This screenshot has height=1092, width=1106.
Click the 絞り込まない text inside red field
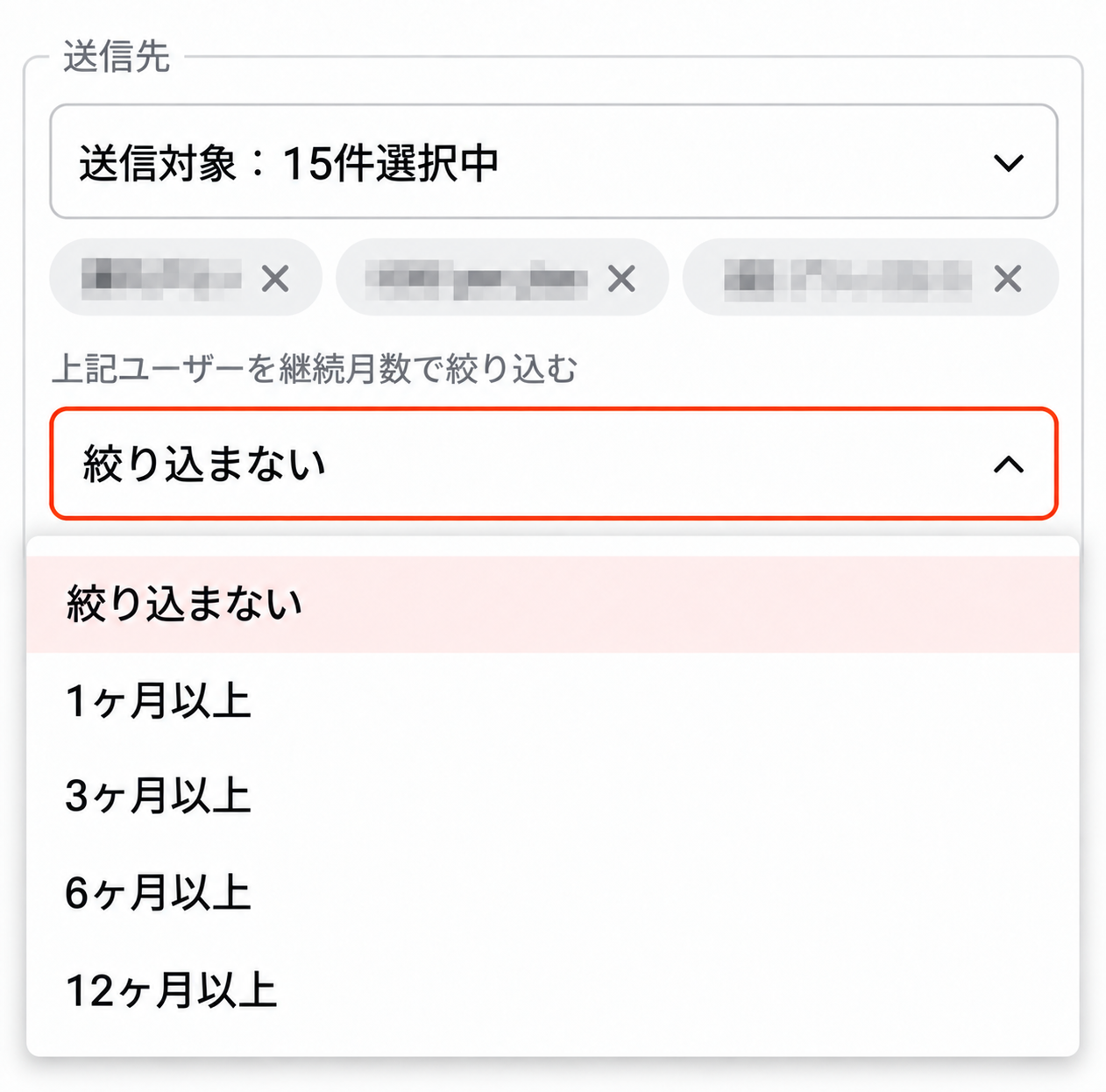click(204, 464)
